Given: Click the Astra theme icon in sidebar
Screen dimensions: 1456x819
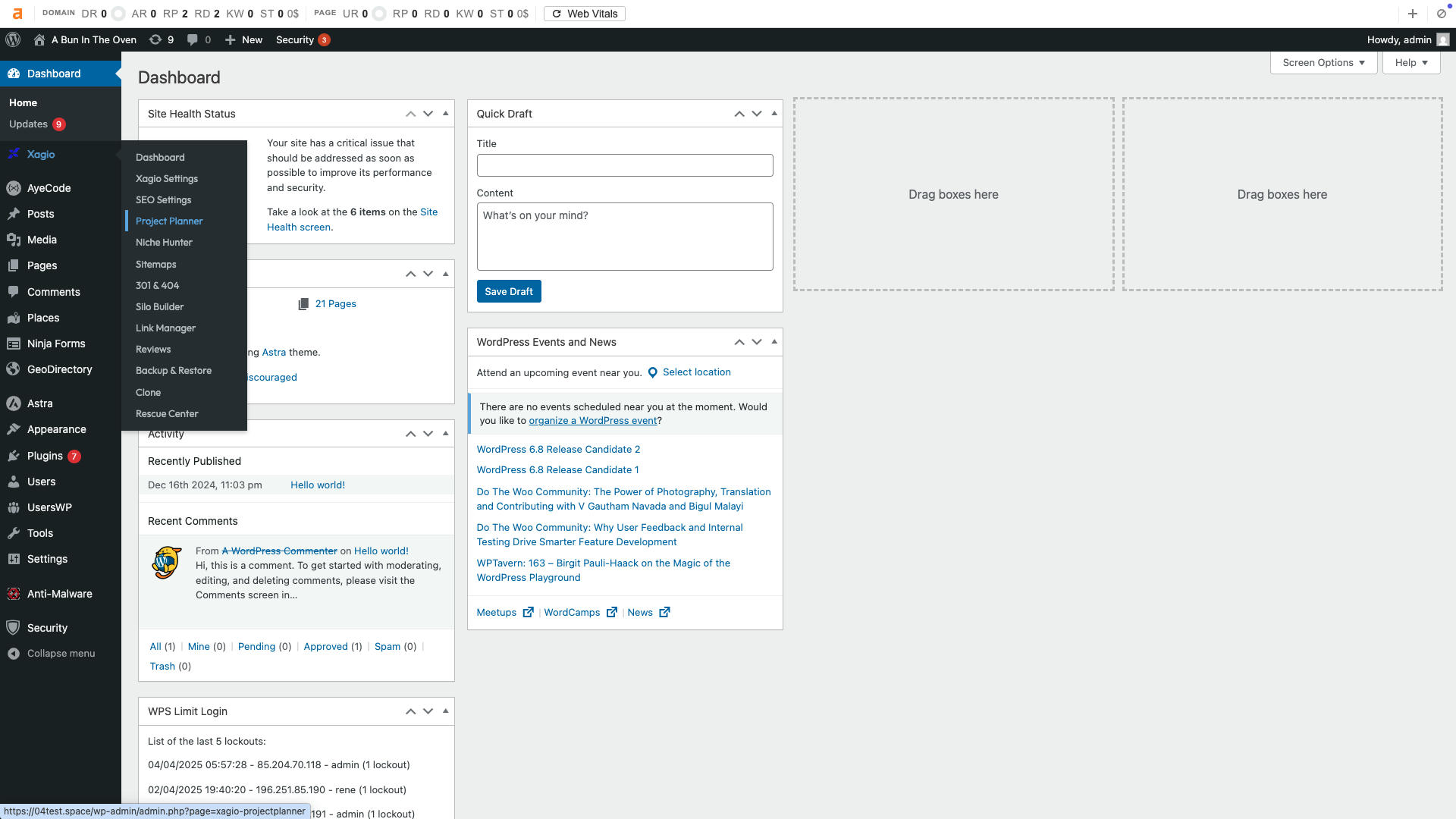Looking at the screenshot, I should pos(14,403).
